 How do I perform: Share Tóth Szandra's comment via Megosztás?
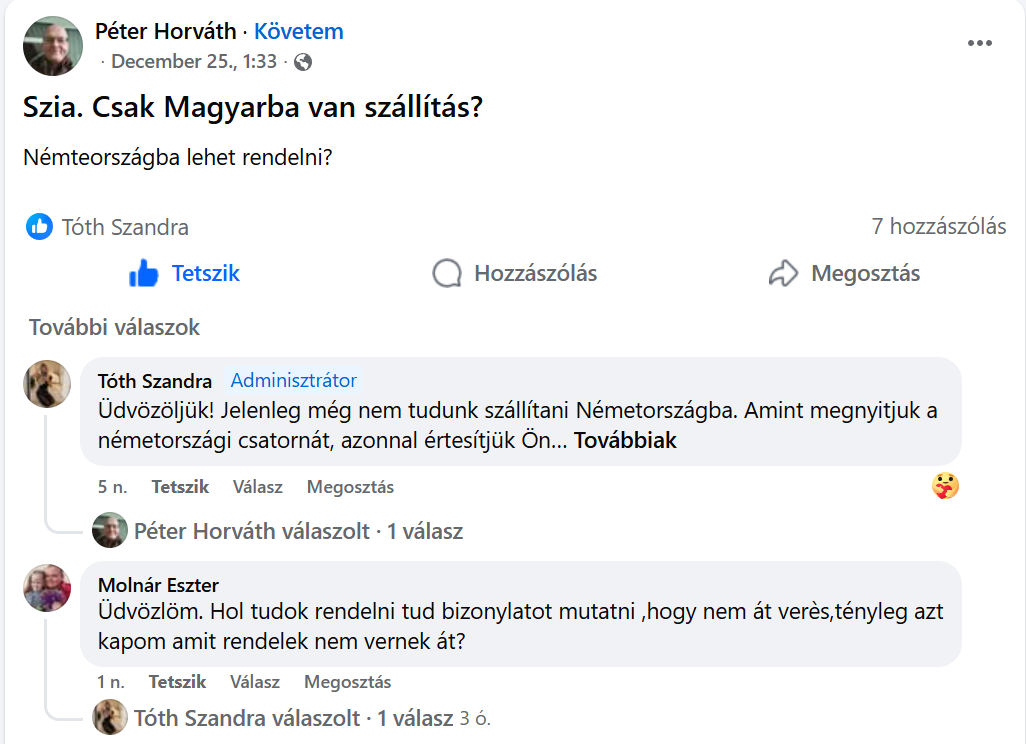tap(350, 487)
